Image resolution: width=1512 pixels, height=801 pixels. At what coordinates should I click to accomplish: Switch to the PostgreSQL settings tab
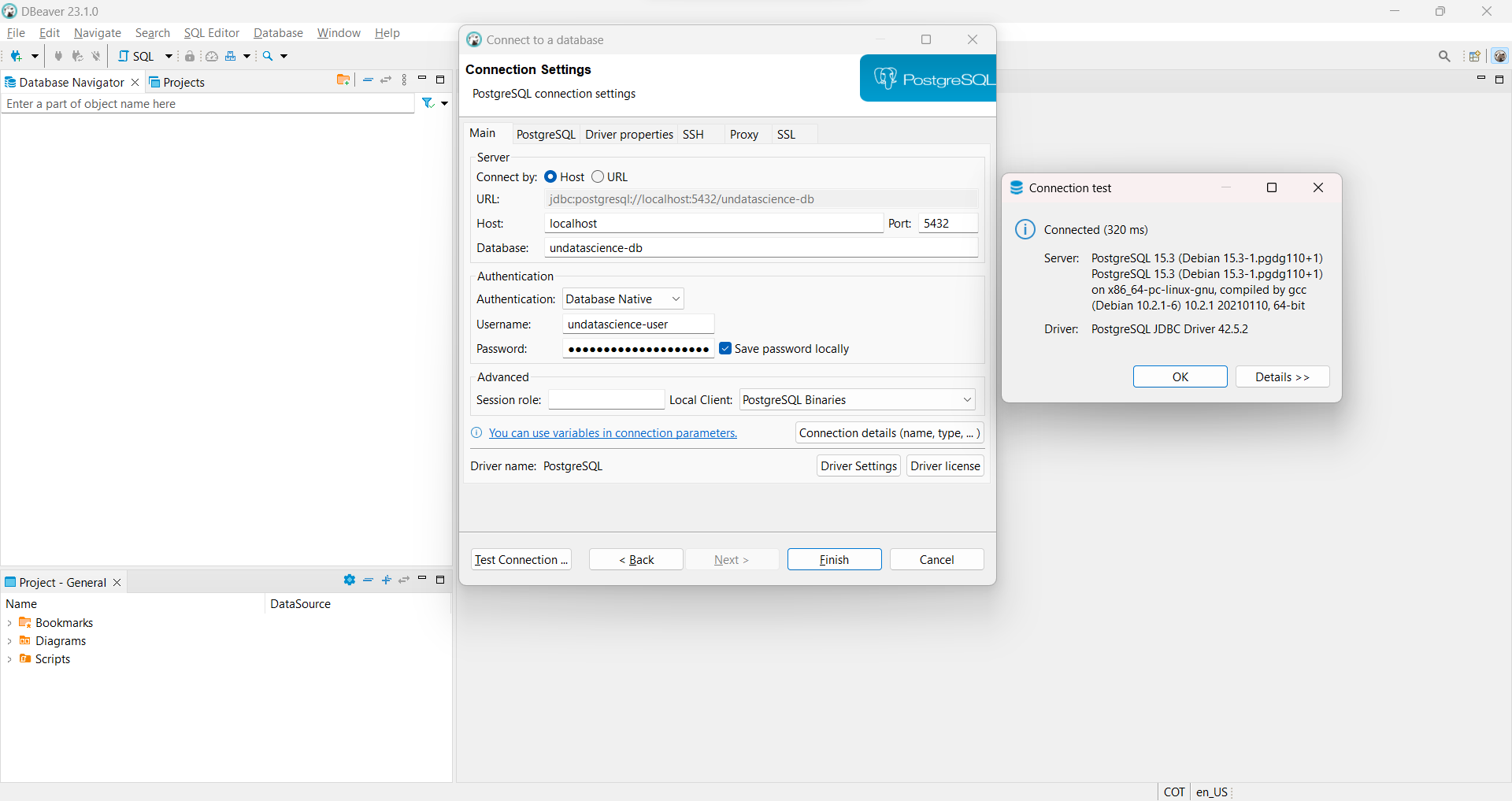[546, 134]
